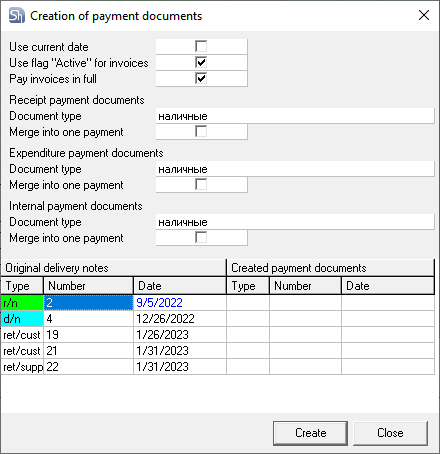This screenshot has height=454, width=440.
Task: Click the Sh application icon in title bar
Action: click(17, 16)
